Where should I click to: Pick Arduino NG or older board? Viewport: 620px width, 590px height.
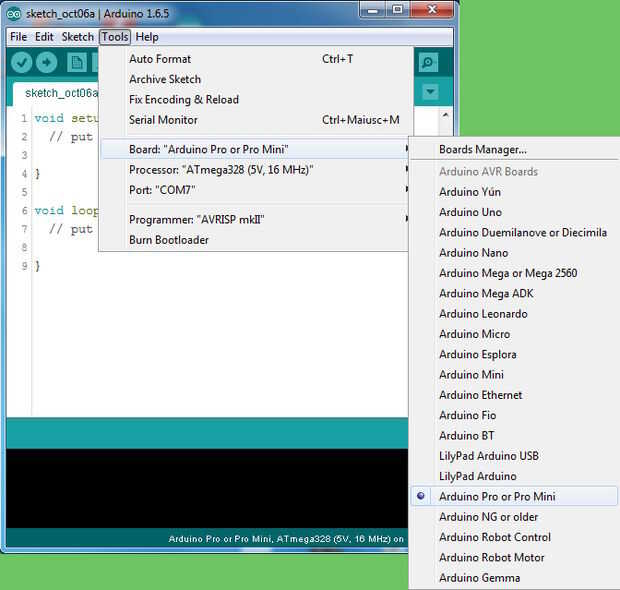[514, 517]
